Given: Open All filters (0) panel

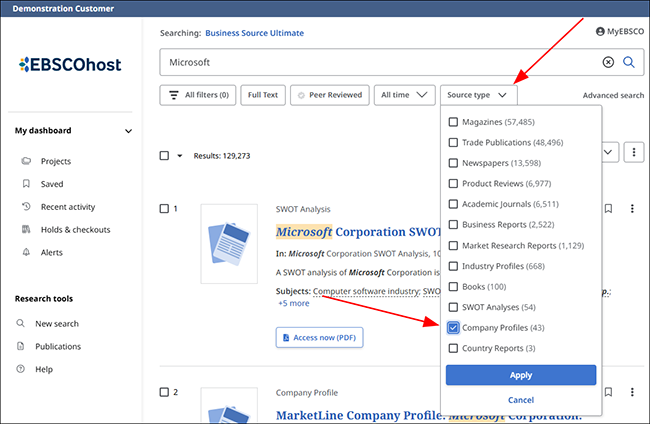Looking at the screenshot, I should 198,95.
